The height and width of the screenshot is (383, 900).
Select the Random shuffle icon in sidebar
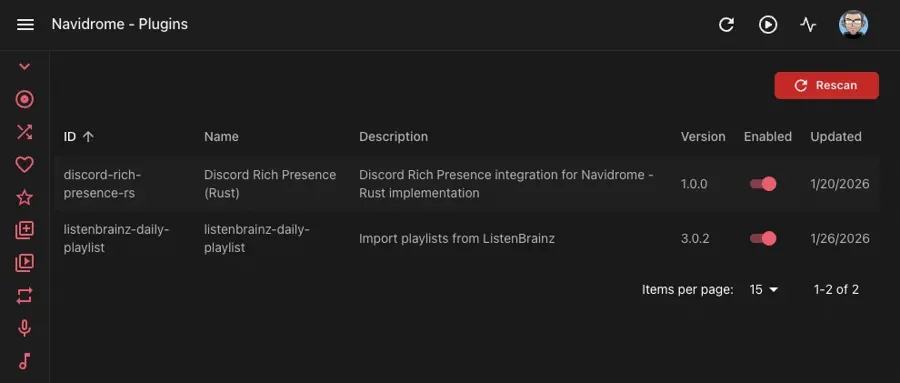tap(24, 133)
